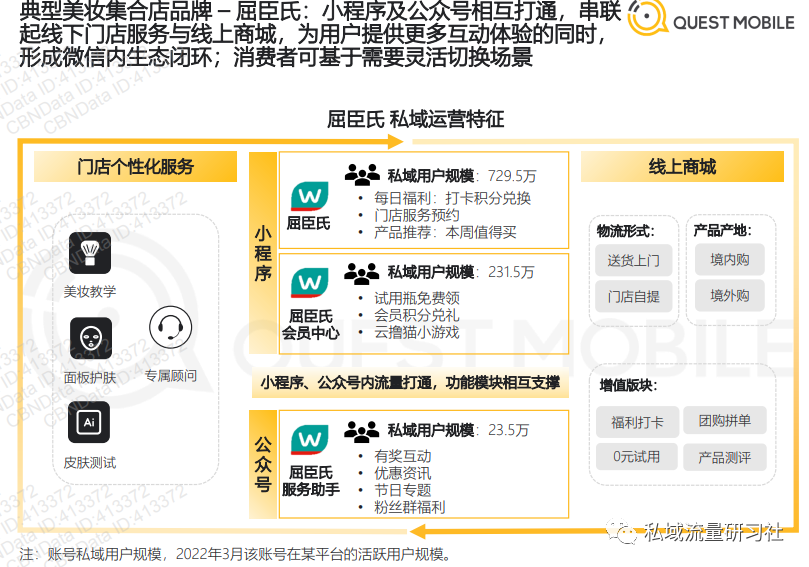Click the text 美妆教学
Viewport: 809px width, 567px height.
coord(90,291)
